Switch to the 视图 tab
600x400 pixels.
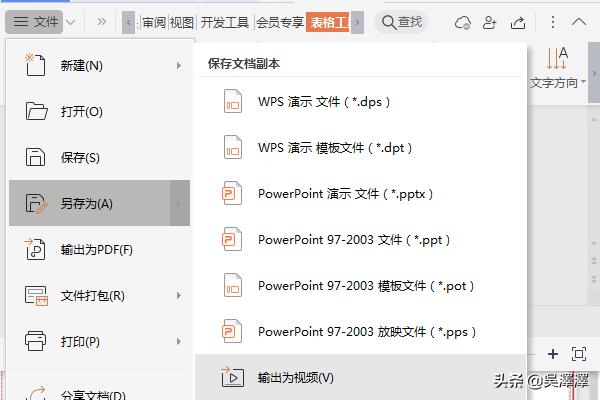coord(182,23)
